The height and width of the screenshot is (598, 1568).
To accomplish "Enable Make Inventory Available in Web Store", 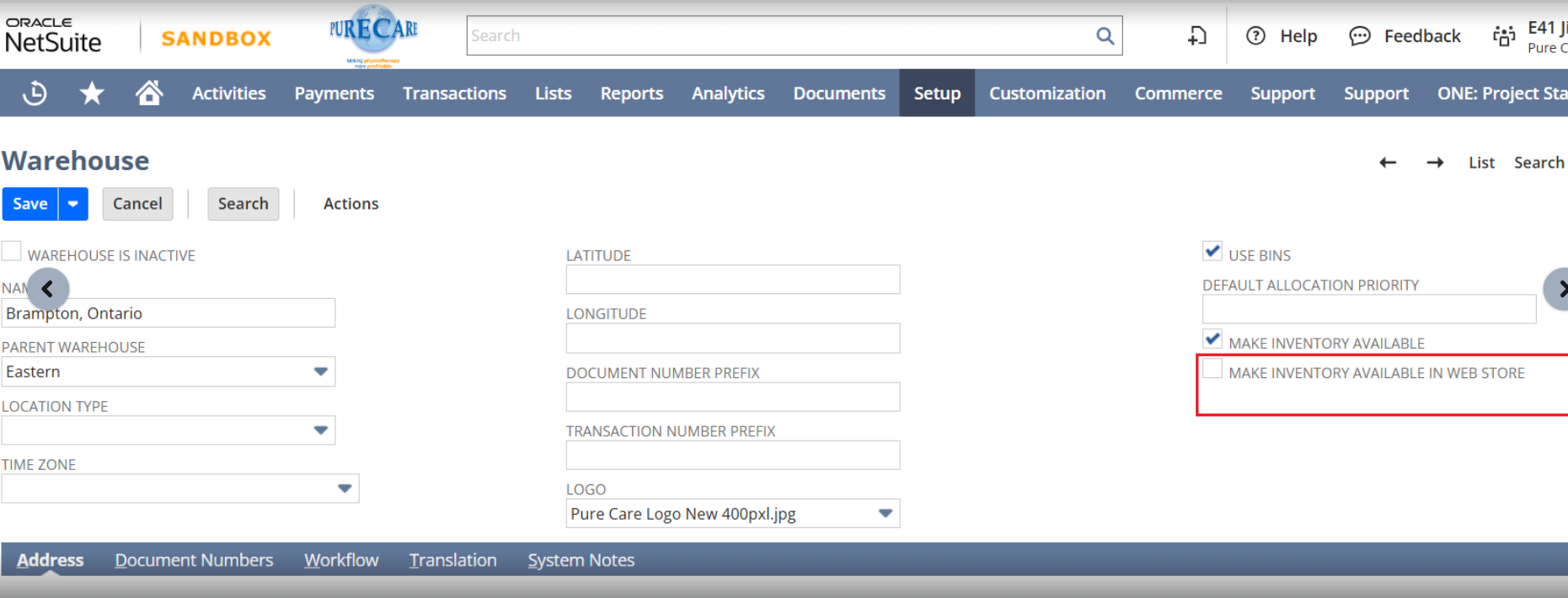I will [1212, 369].
